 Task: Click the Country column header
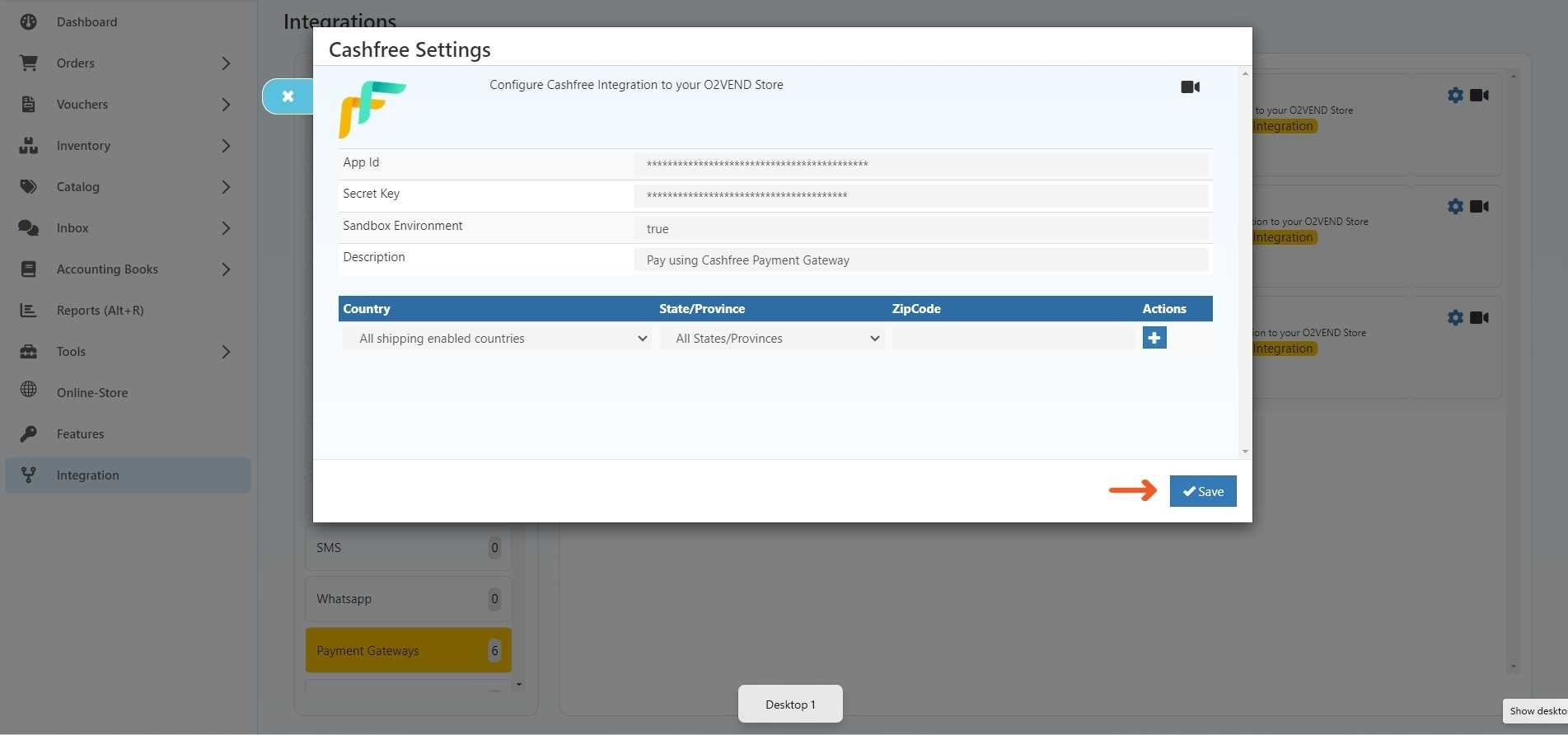(x=367, y=309)
